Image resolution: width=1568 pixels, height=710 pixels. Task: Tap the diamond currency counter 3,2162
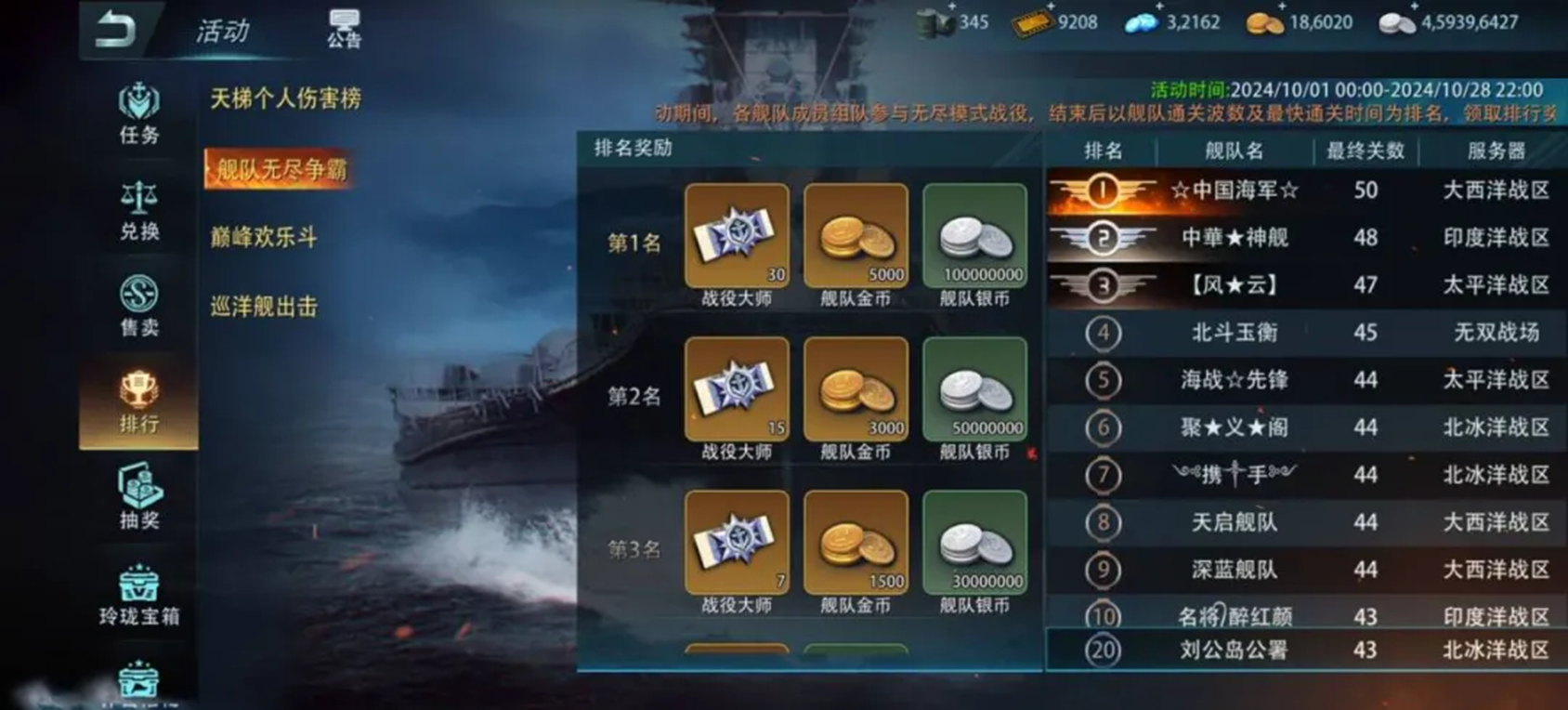1172,22
